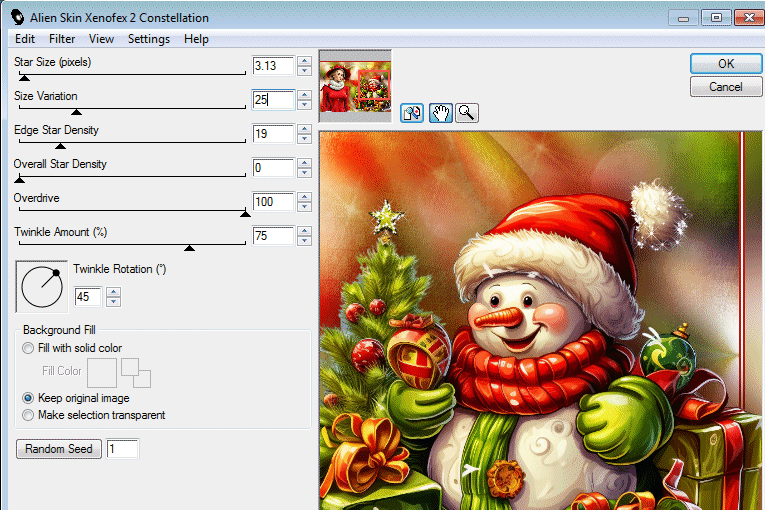Select the hand pan tool

(441, 113)
